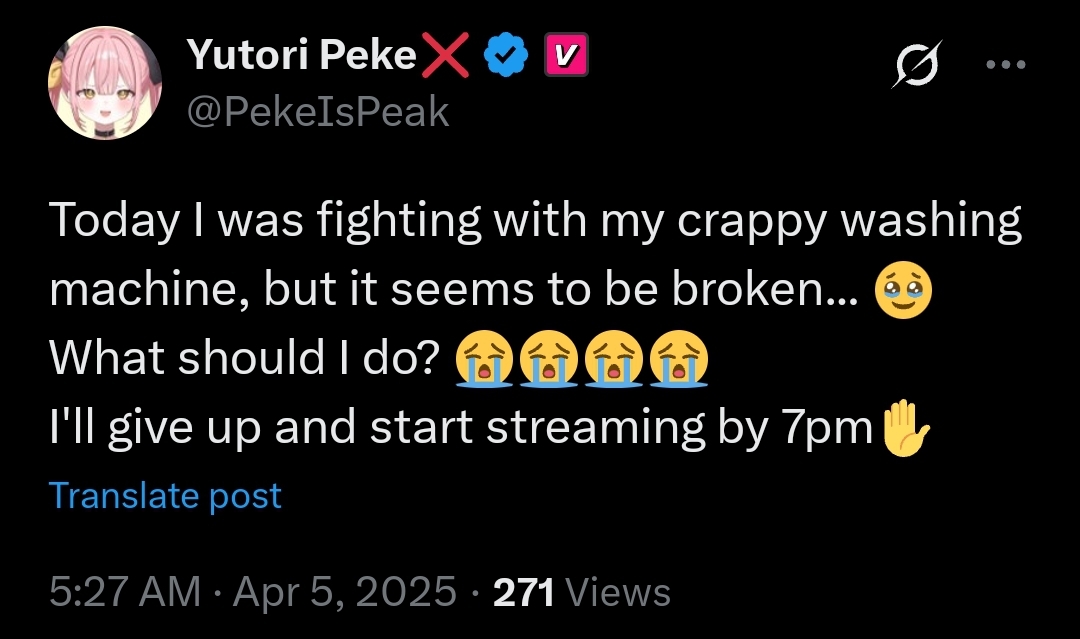Click the display name Yutori Peke

(x=301, y=58)
